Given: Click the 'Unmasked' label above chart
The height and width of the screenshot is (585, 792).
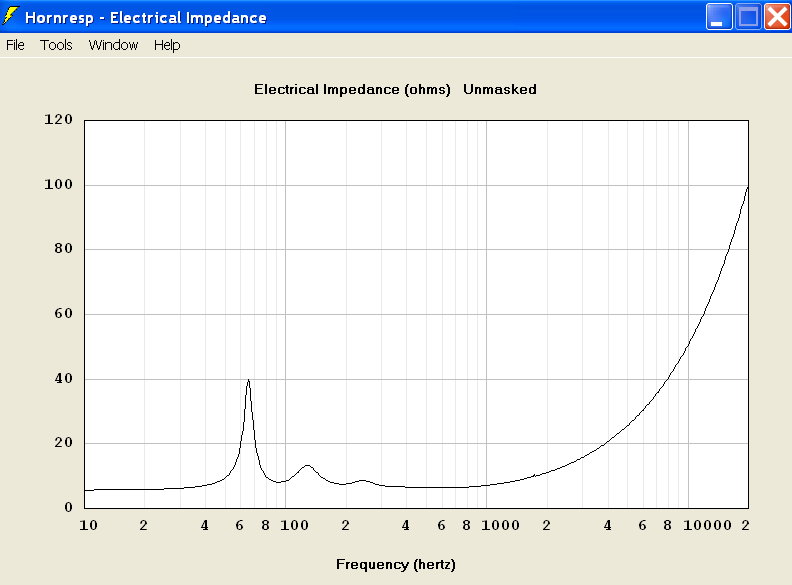Looking at the screenshot, I should point(500,89).
